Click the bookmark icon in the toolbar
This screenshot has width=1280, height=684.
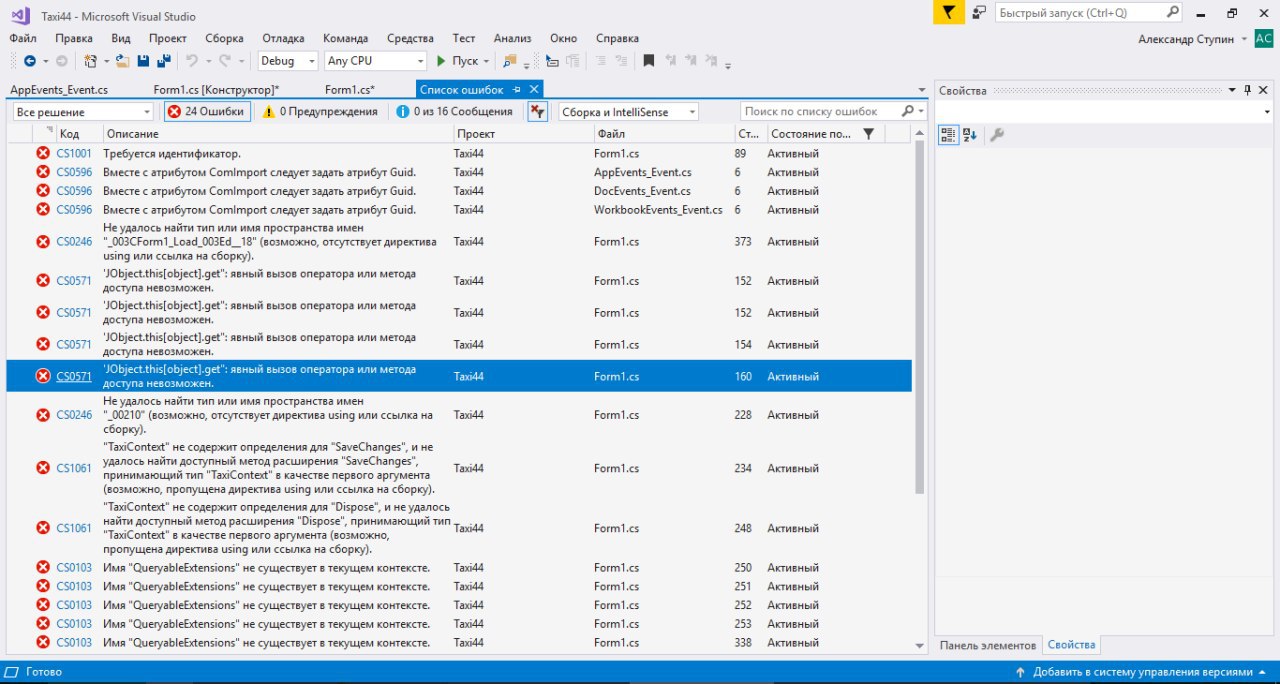point(648,61)
